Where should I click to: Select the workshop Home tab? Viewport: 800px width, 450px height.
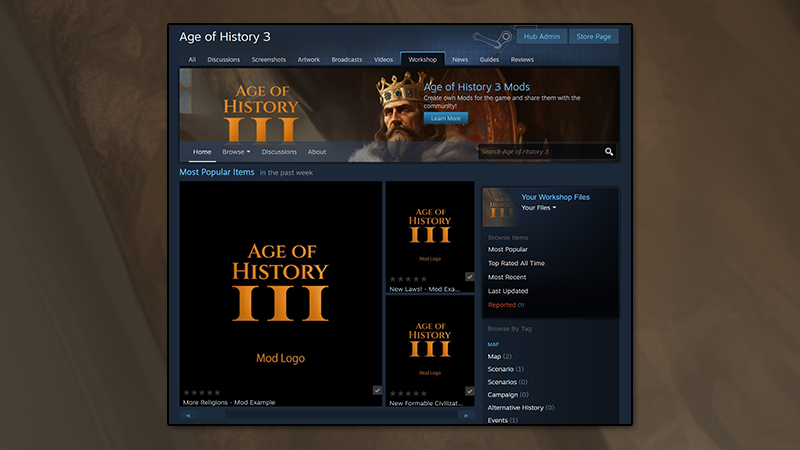click(202, 152)
